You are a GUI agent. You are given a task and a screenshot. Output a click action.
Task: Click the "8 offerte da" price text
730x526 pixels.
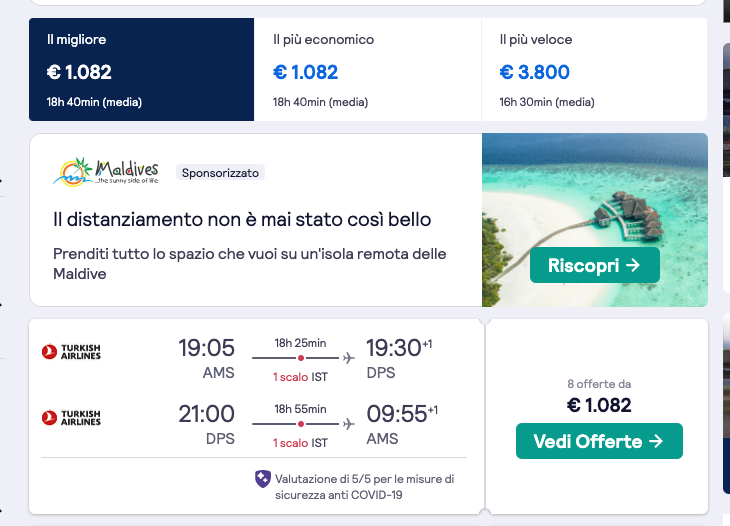click(599, 384)
